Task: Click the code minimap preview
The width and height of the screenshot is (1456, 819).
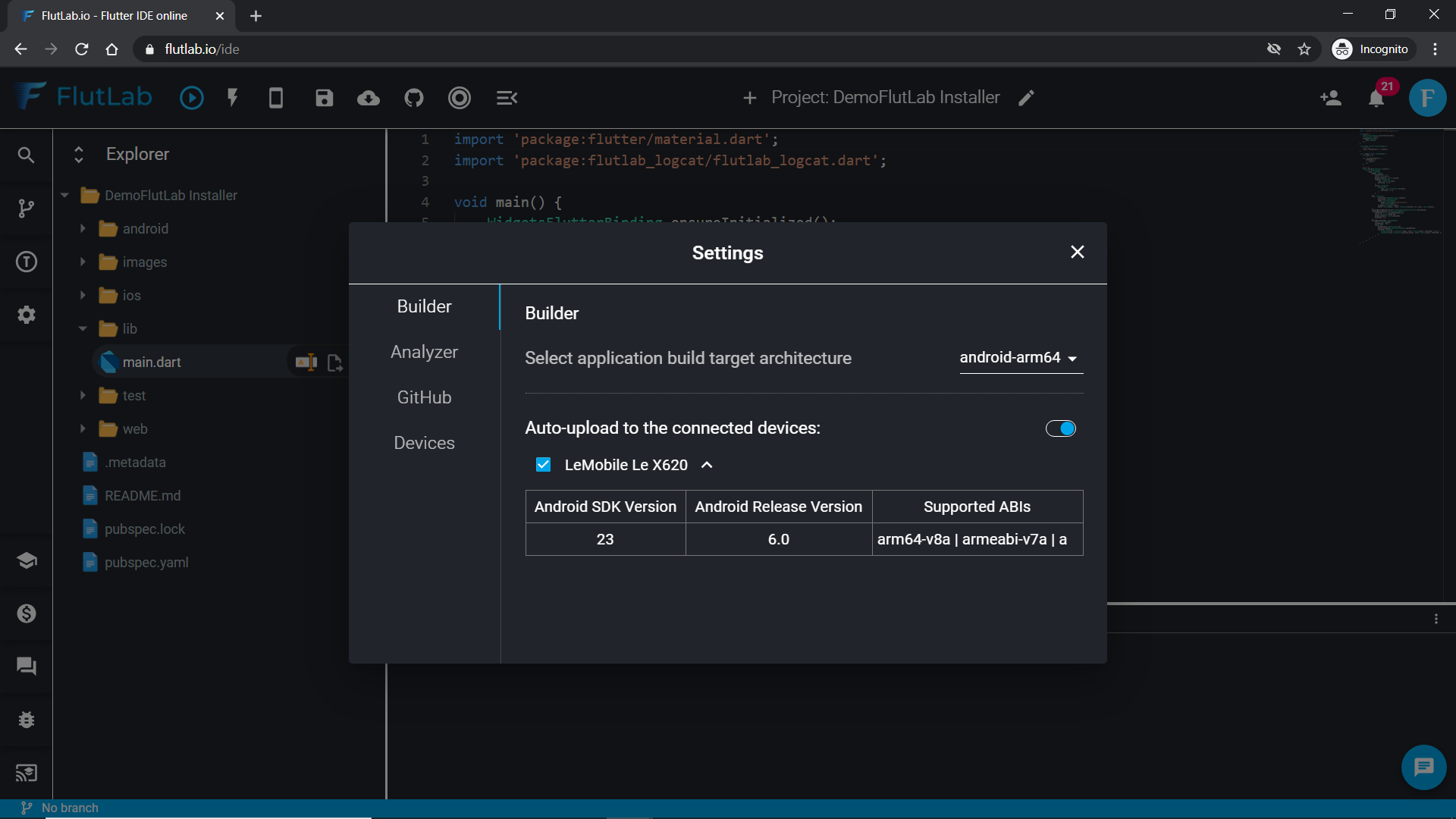Action: (1399, 186)
